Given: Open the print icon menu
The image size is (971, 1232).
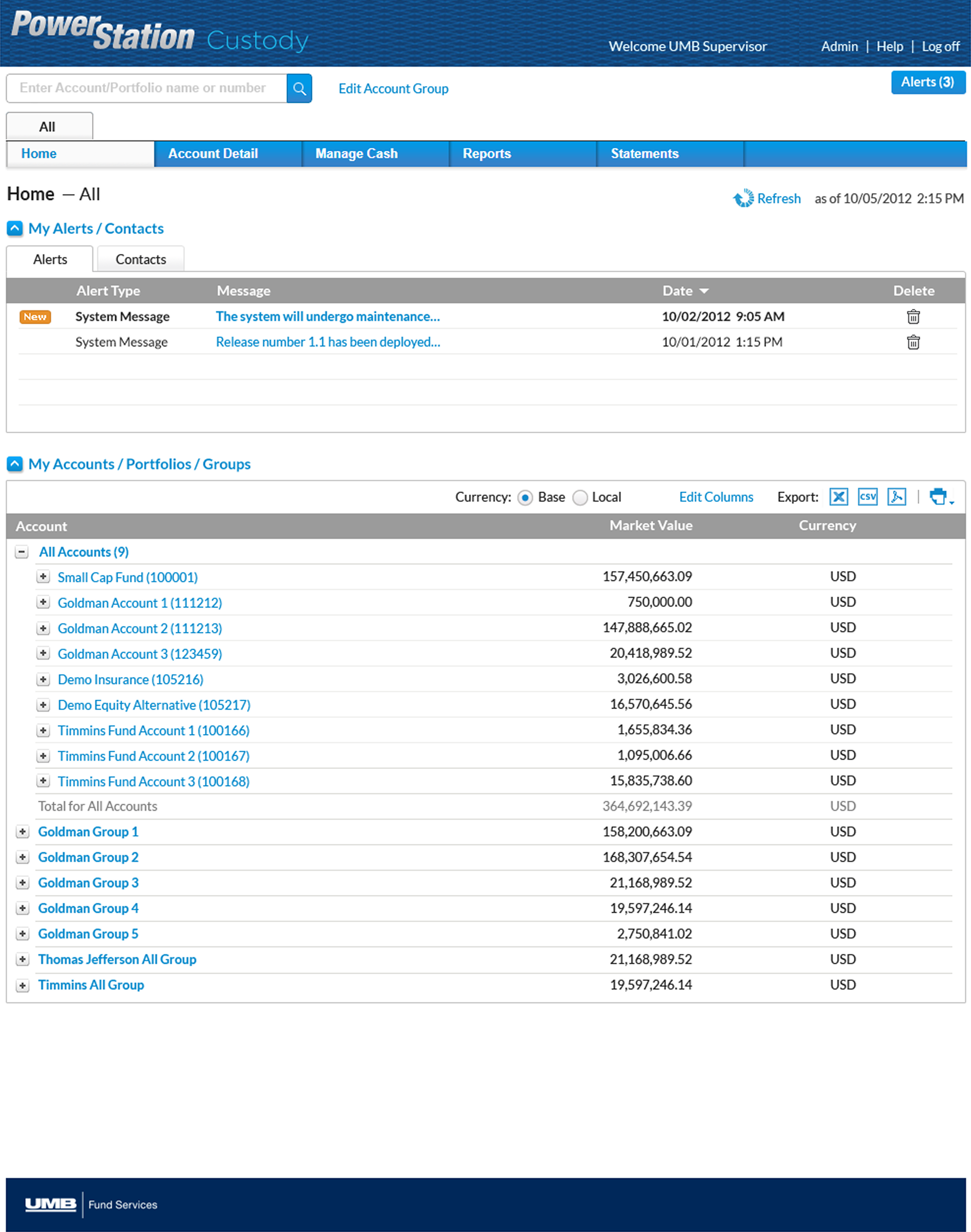Looking at the screenshot, I should point(941,497).
